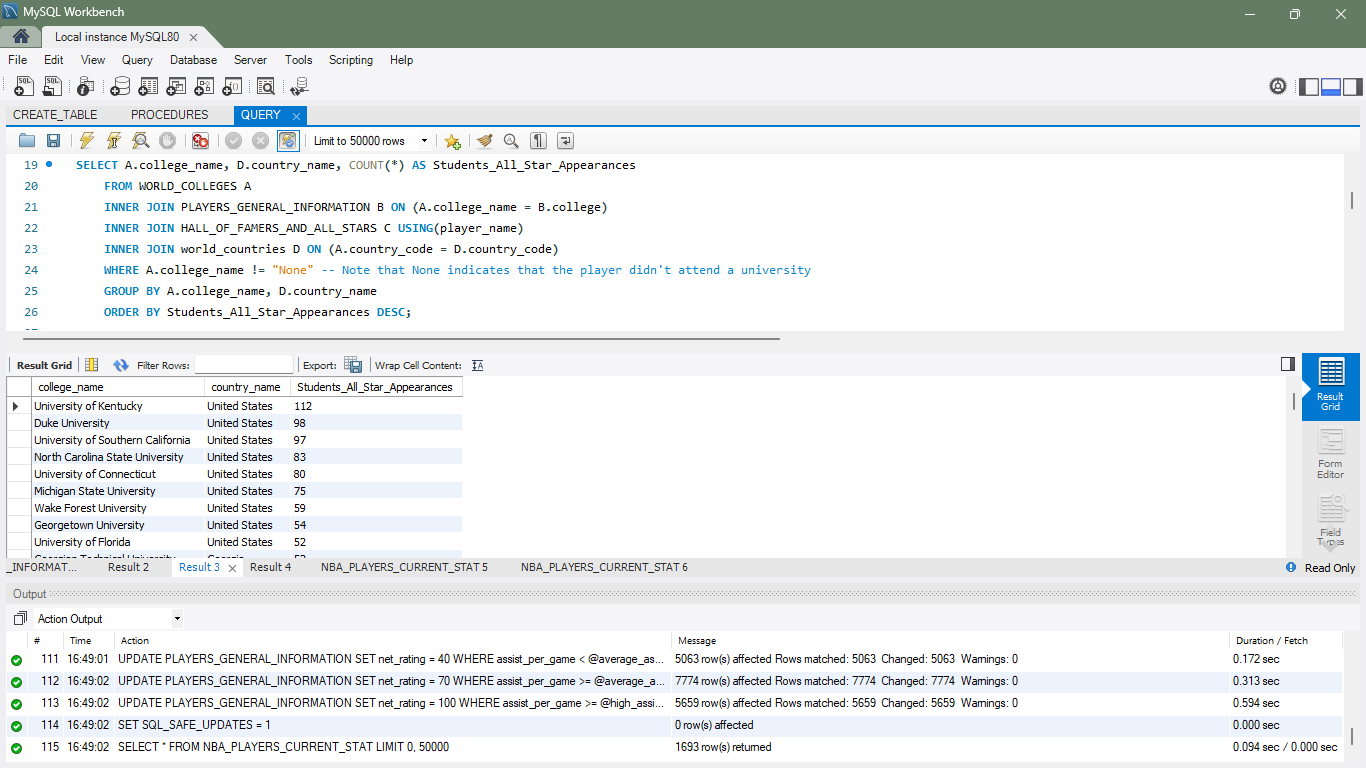This screenshot has width=1366, height=768.
Task: Refresh the result grid data
Action: 121,365
